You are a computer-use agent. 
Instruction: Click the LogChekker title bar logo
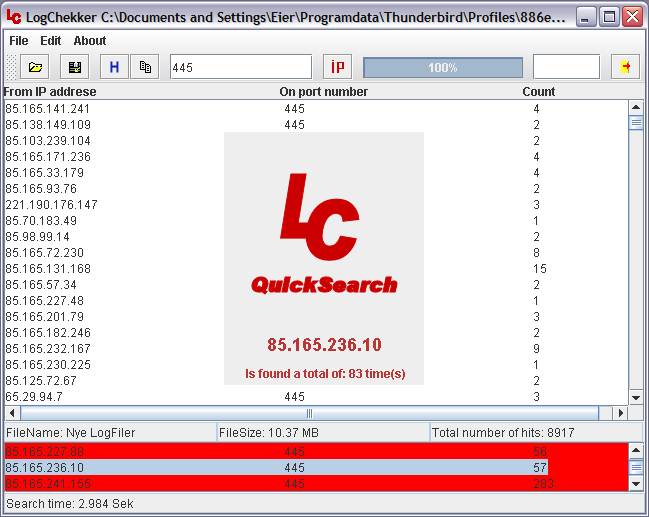[x=14, y=17]
